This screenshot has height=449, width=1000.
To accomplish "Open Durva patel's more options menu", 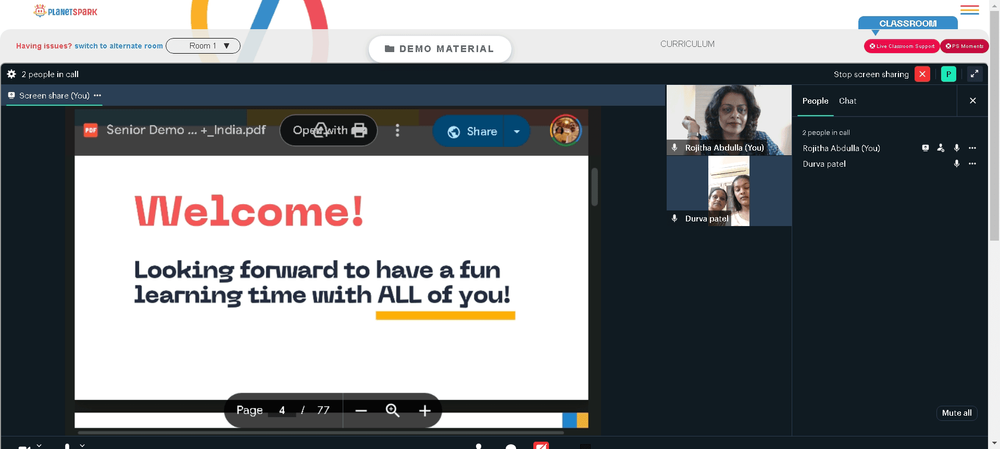I will click(x=972, y=164).
